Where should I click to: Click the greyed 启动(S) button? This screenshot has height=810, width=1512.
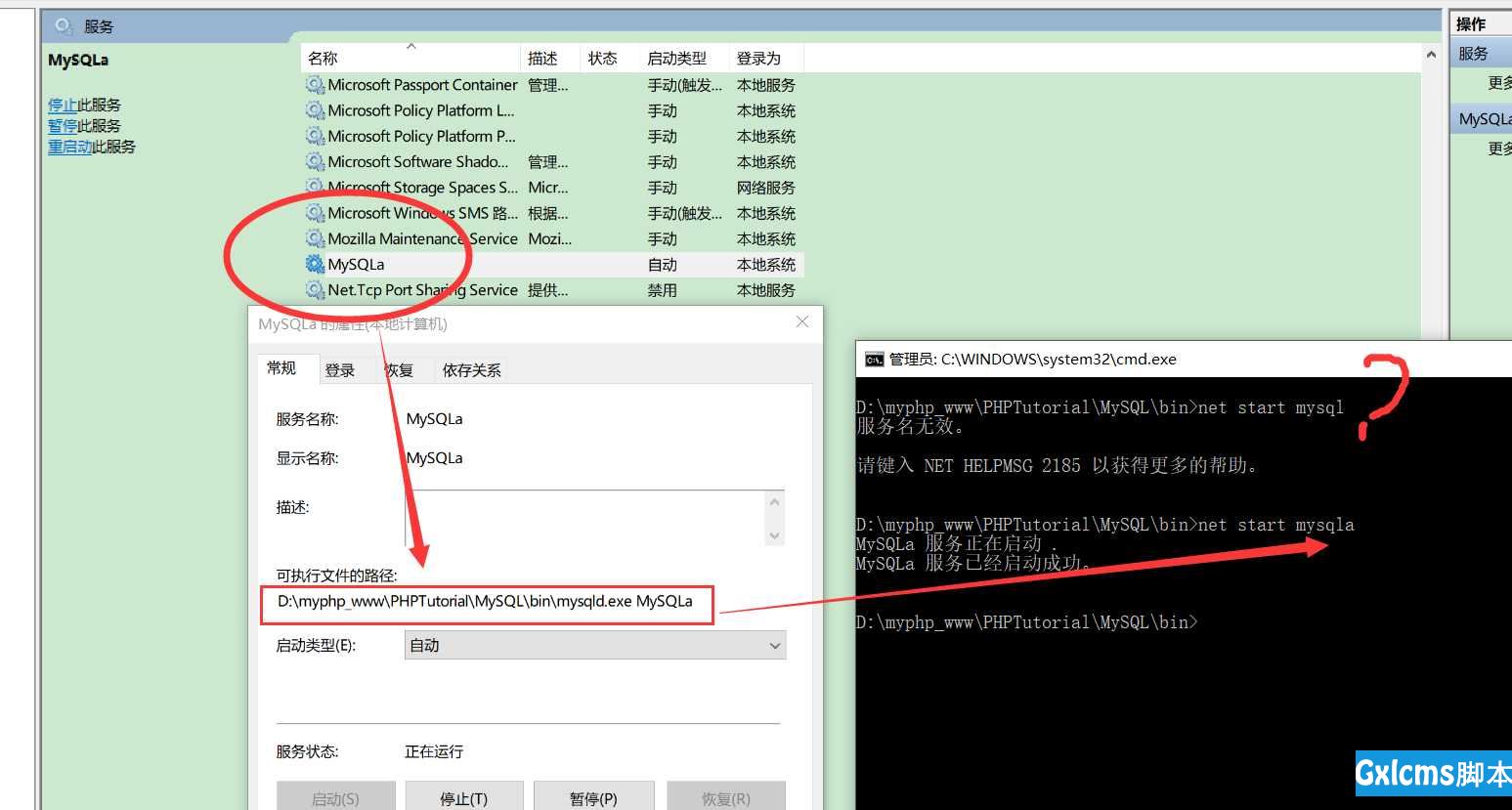coord(335,797)
